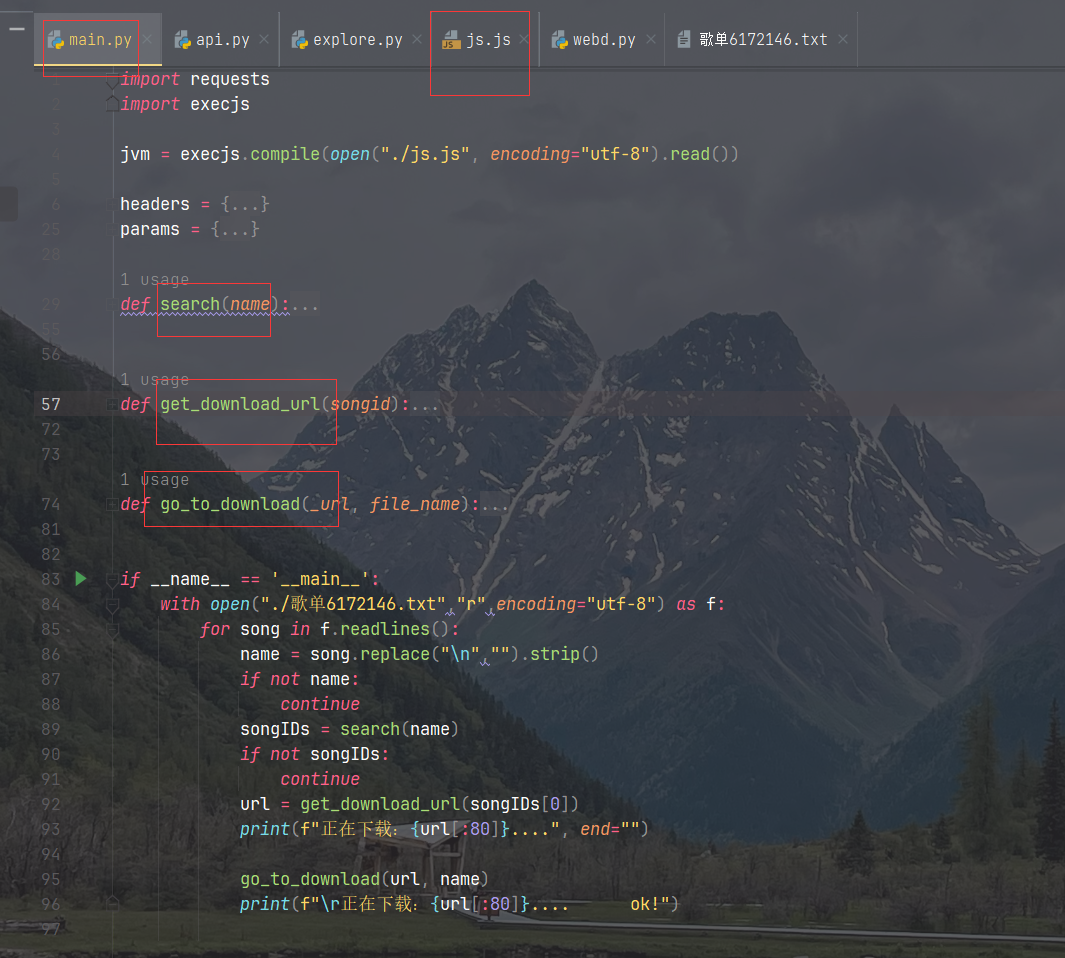This screenshot has height=958, width=1065.
Task: Click the search function name in its definition
Action: pyautogui.click(x=190, y=304)
